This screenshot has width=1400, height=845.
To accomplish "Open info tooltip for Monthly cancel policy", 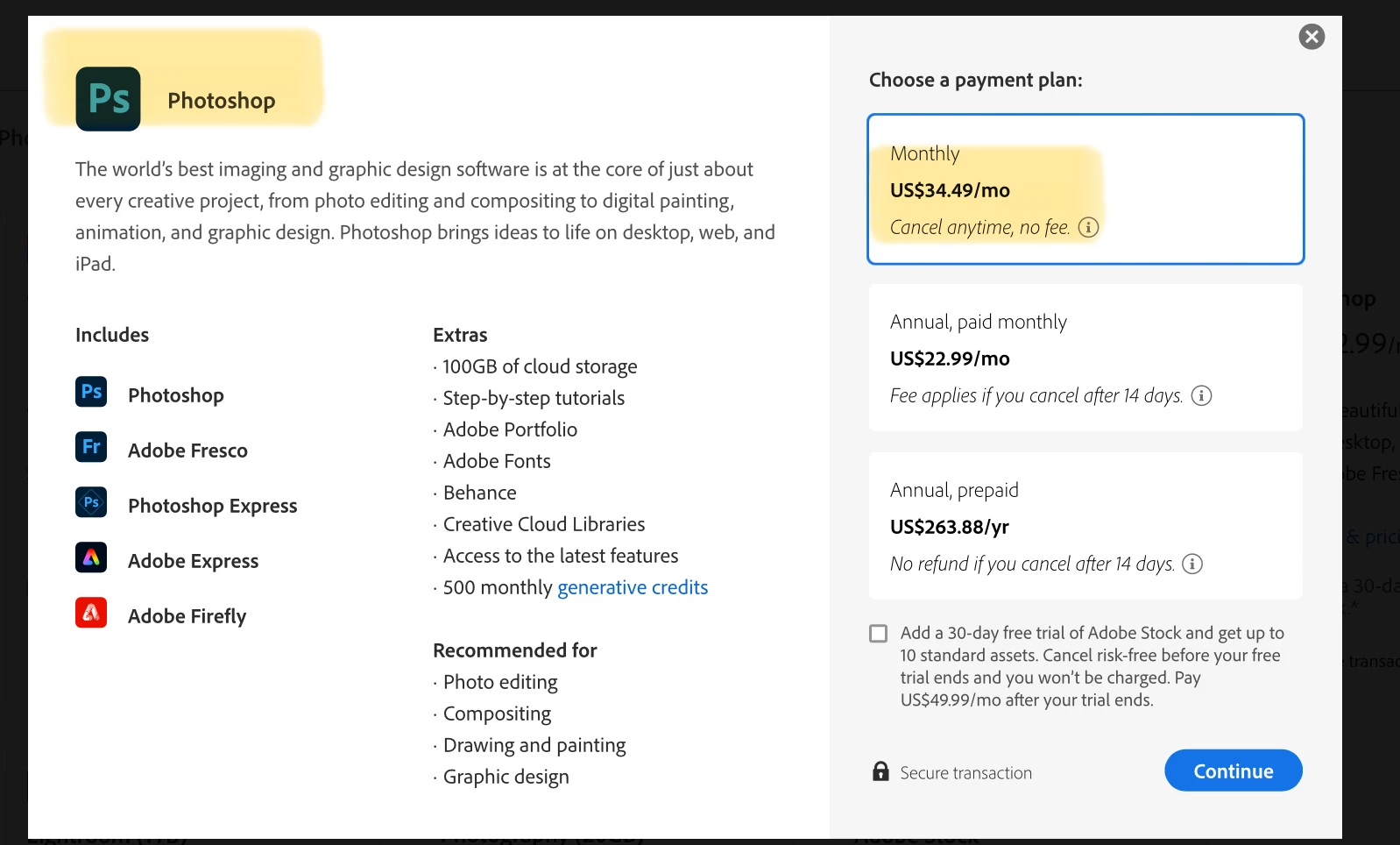I will pyautogui.click(x=1088, y=228).
